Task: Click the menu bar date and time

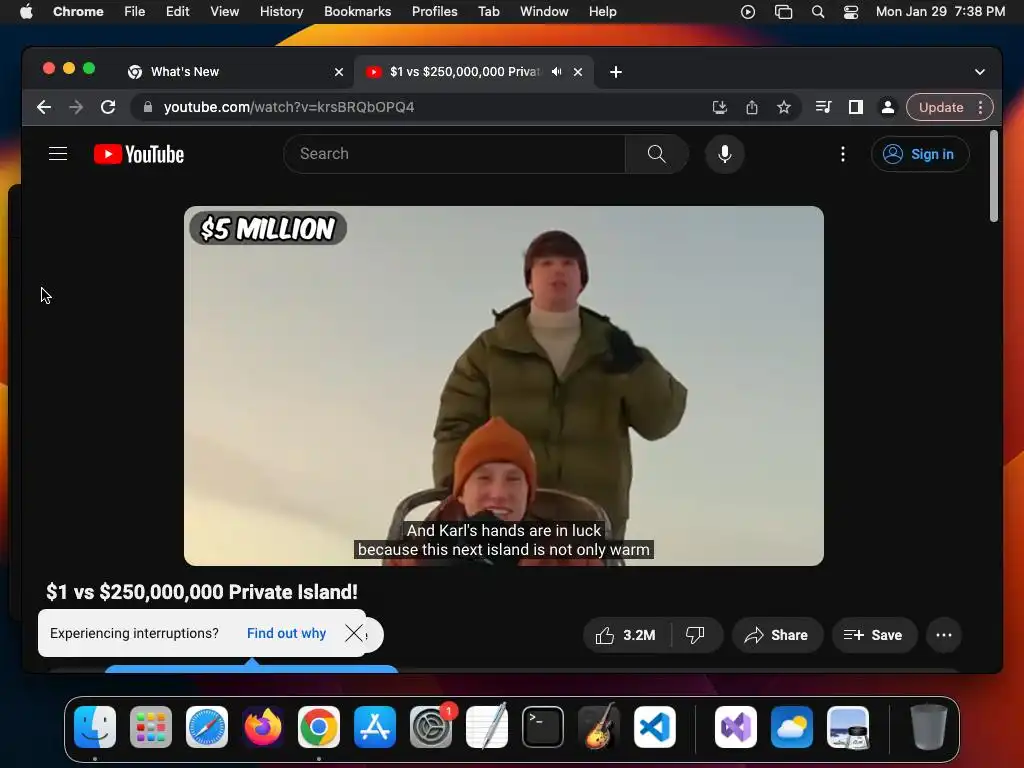Action: [940, 12]
